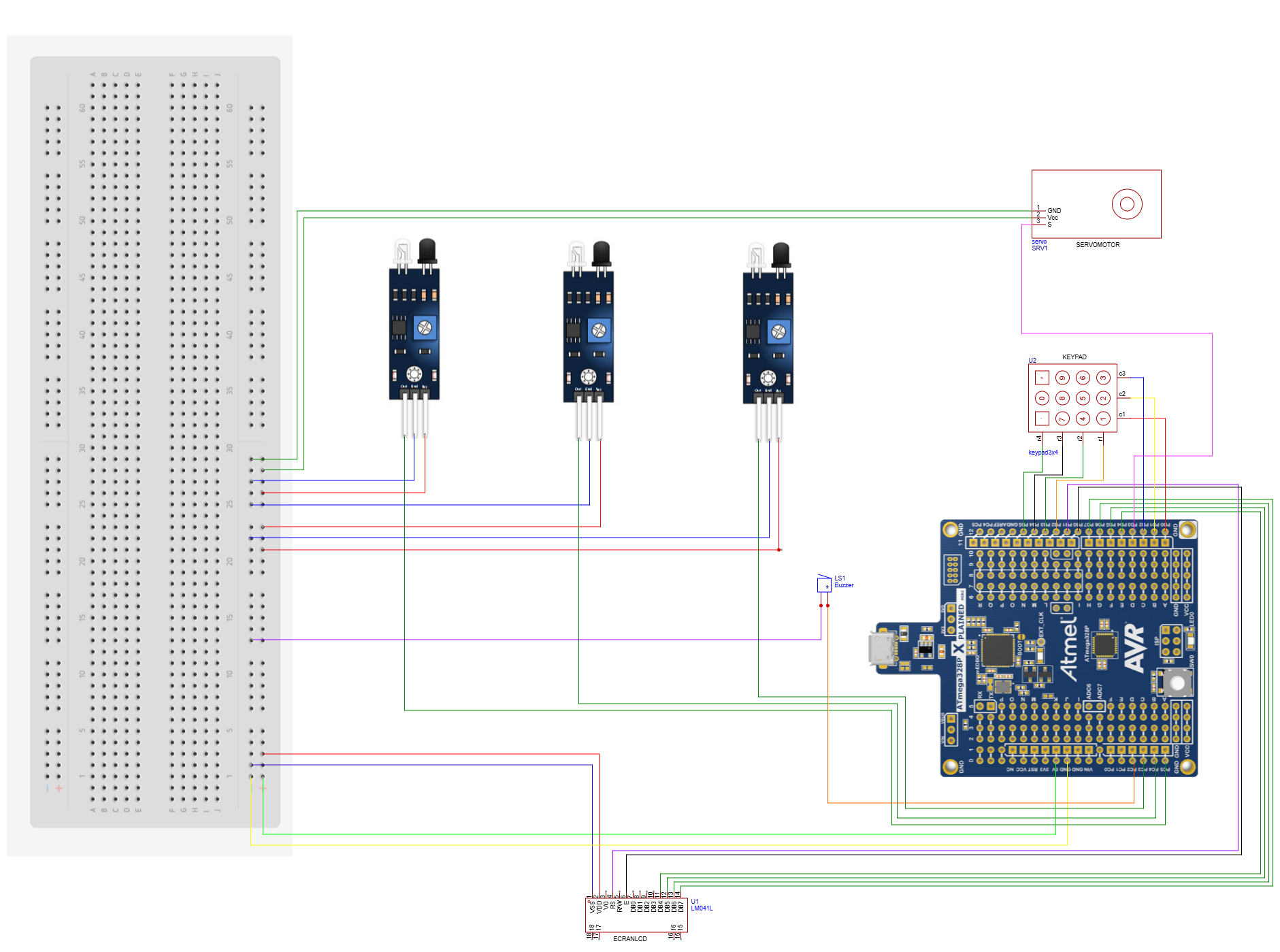Click the servo GND pin label
This screenshot has height=952, width=1280.
(1054, 211)
